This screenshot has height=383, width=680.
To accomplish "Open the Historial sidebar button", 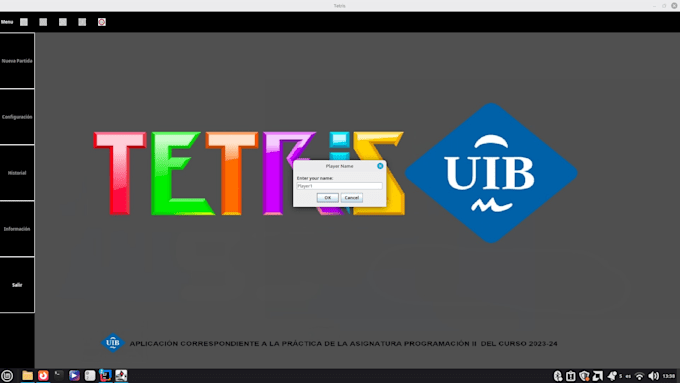I will tap(17, 173).
